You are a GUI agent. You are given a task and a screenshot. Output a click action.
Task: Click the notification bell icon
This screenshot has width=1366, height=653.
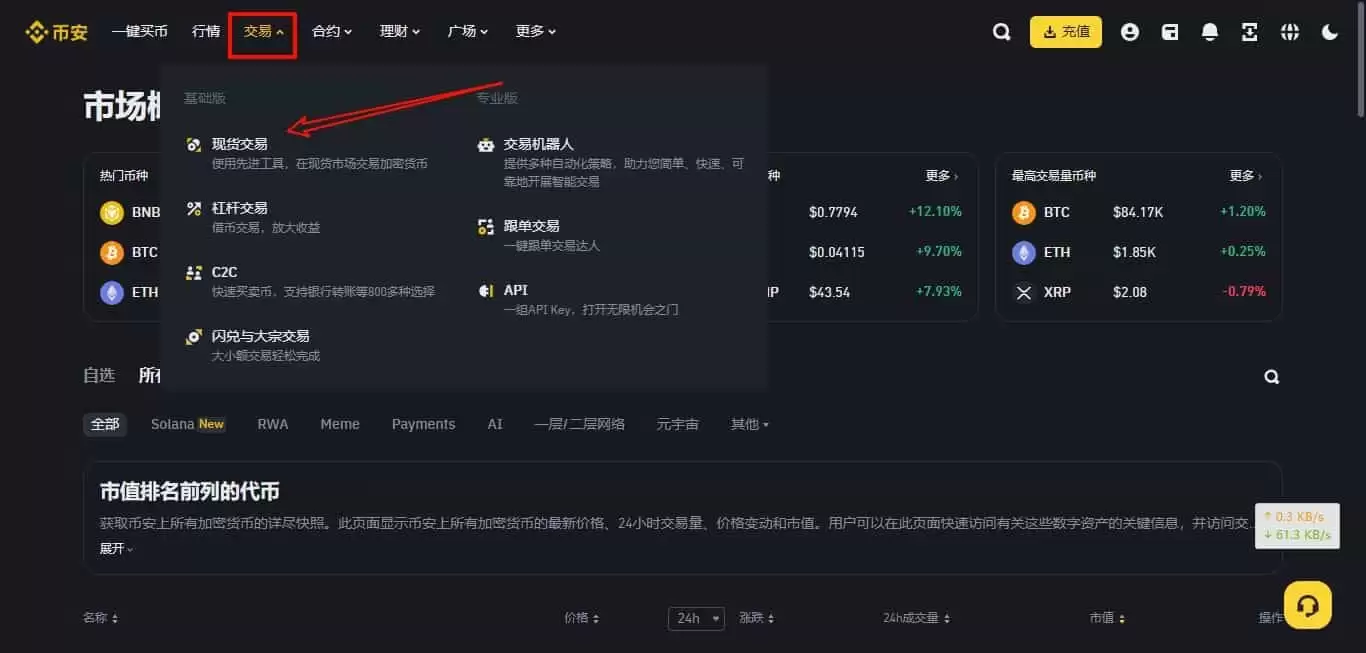click(x=1210, y=31)
